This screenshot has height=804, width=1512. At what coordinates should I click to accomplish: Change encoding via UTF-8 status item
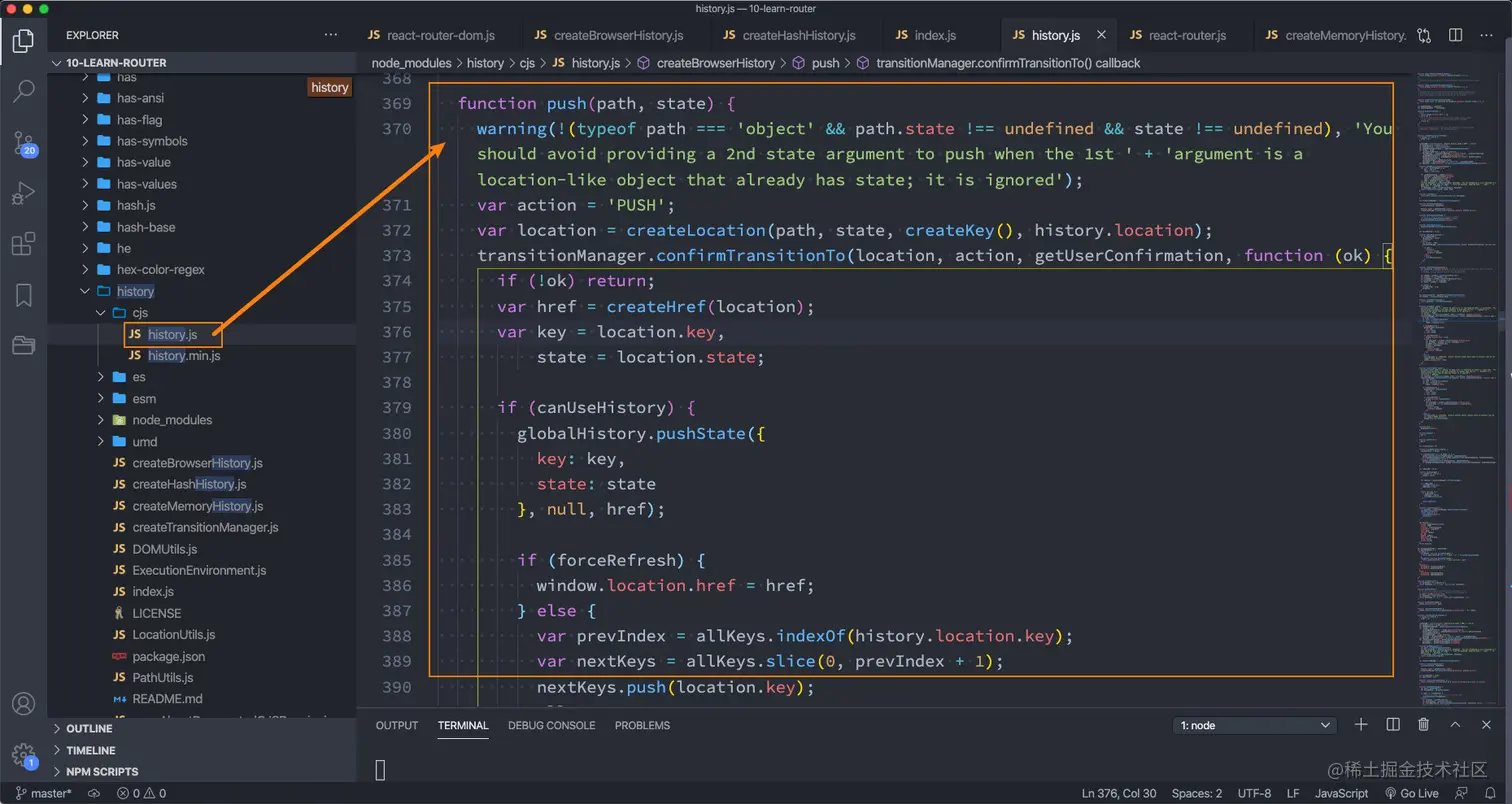(1254, 793)
